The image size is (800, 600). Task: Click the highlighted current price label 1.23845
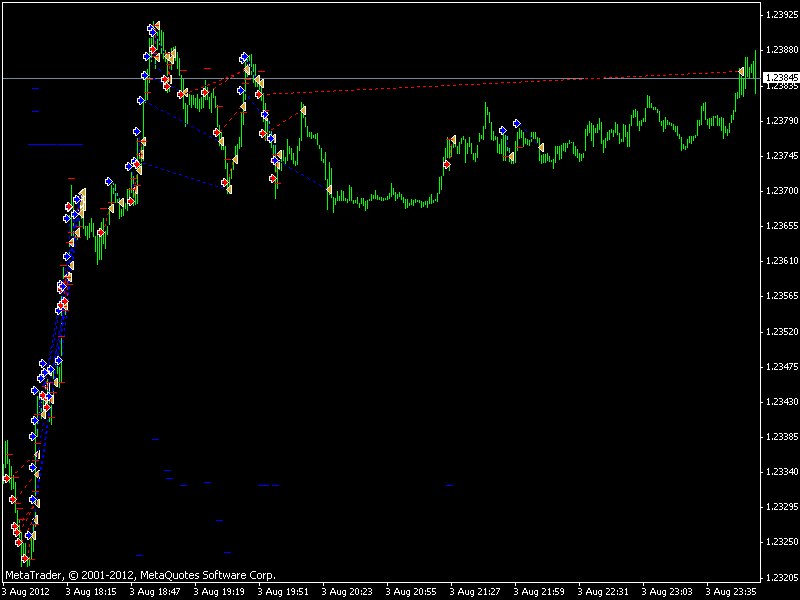781,78
